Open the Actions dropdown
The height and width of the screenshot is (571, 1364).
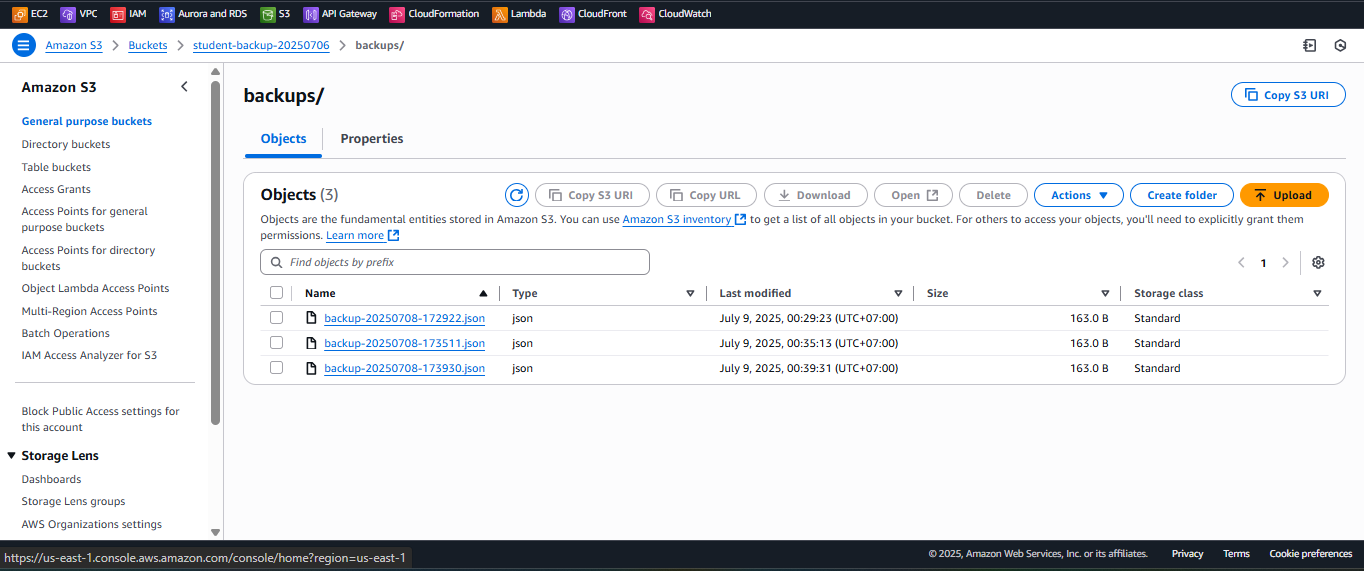[1079, 195]
